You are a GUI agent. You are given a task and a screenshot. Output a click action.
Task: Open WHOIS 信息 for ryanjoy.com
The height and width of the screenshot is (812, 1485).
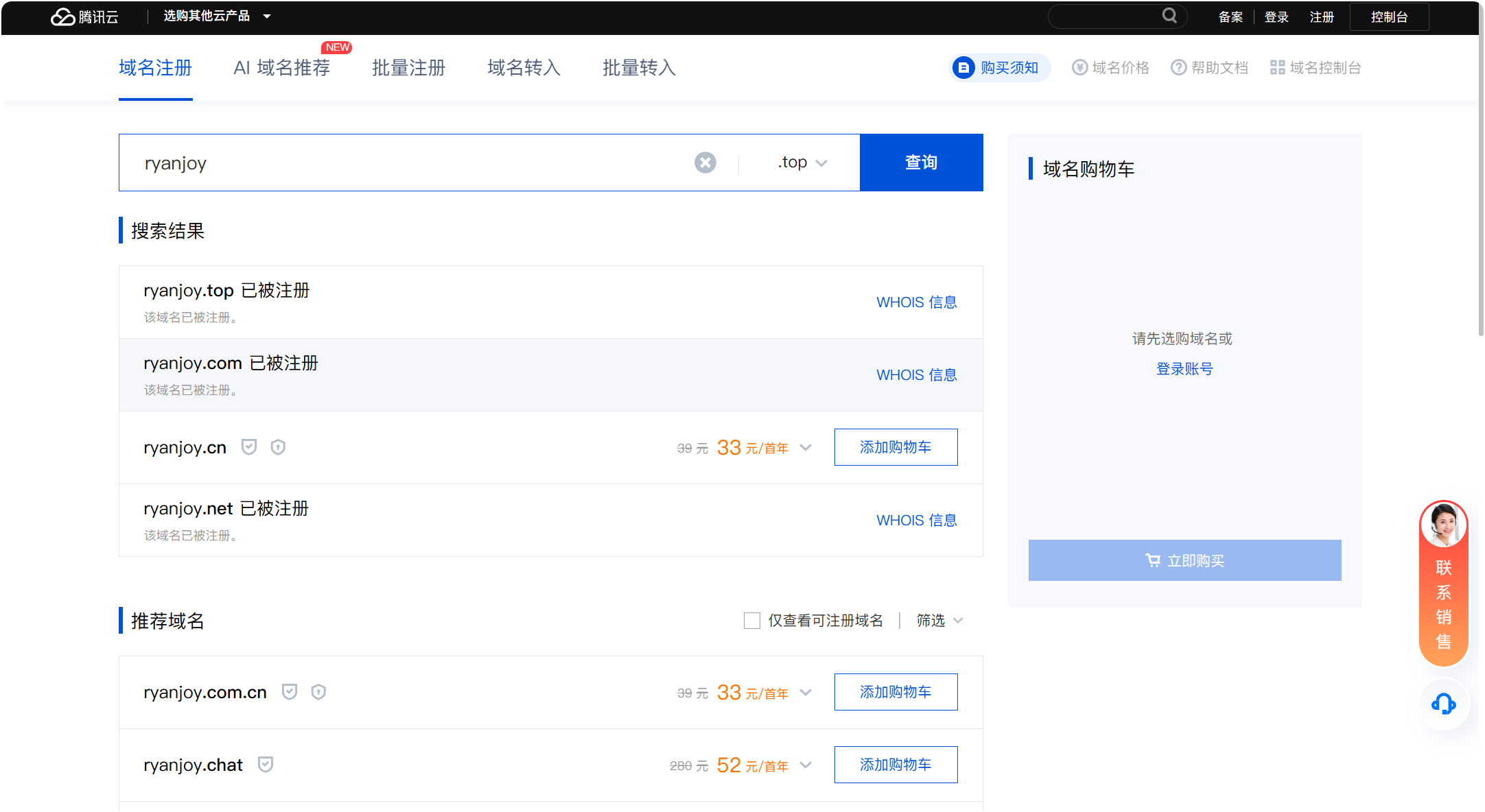[916, 375]
